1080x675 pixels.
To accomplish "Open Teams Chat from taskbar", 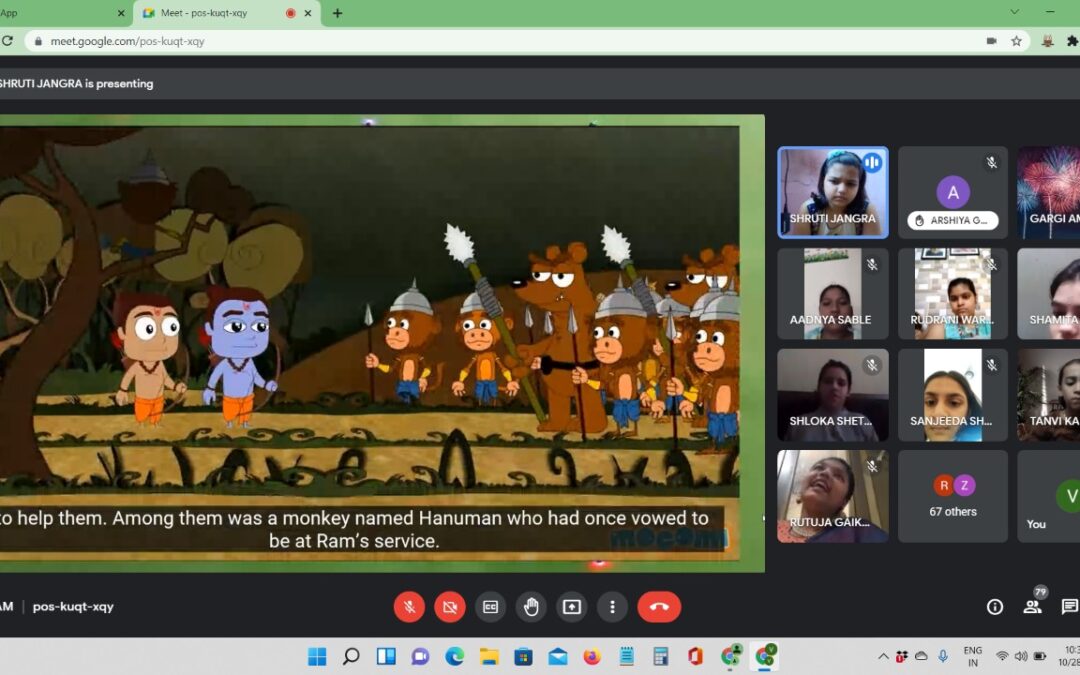I will click(x=420, y=656).
